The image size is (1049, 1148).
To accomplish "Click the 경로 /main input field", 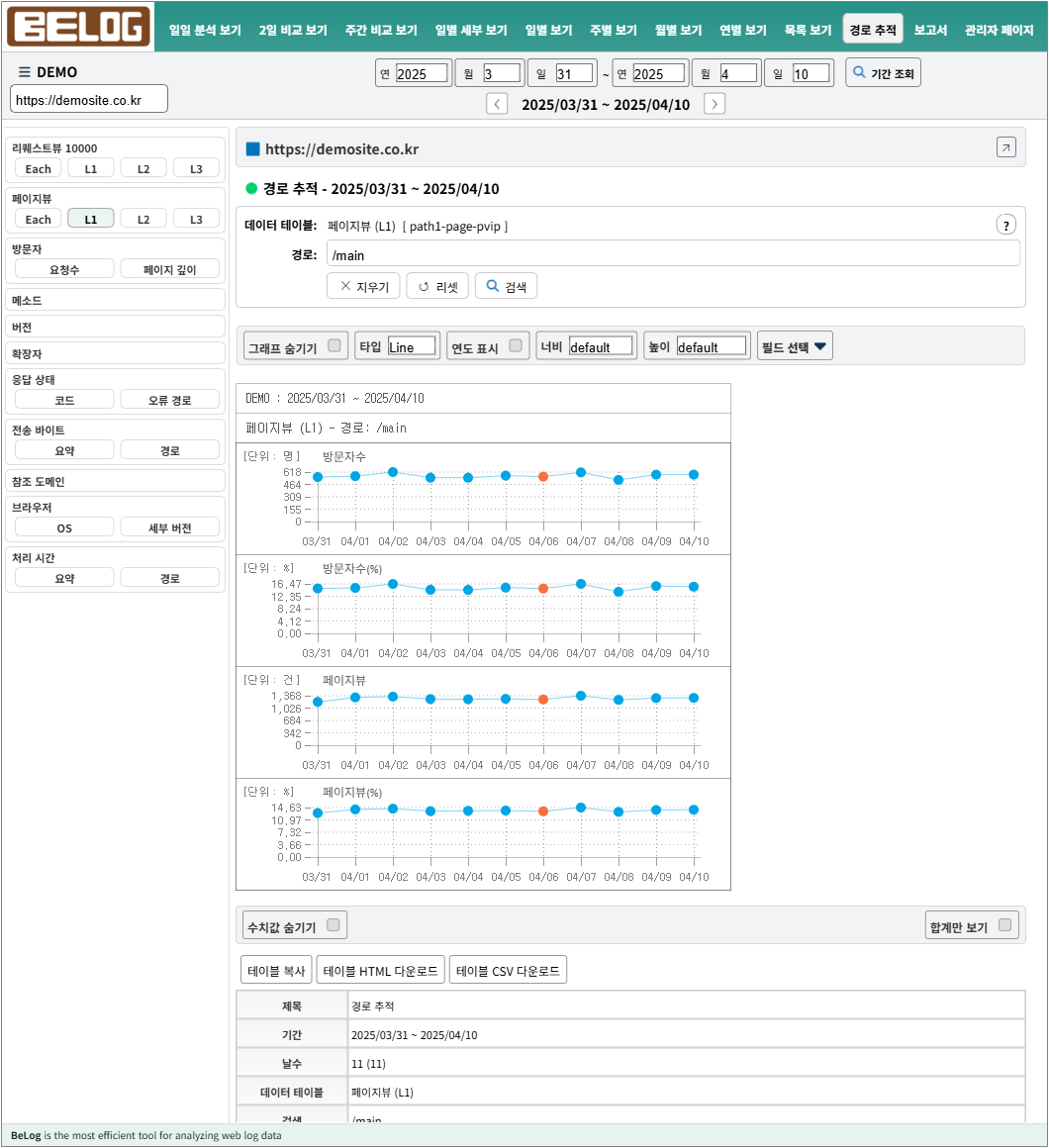I will pyautogui.click(x=673, y=254).
